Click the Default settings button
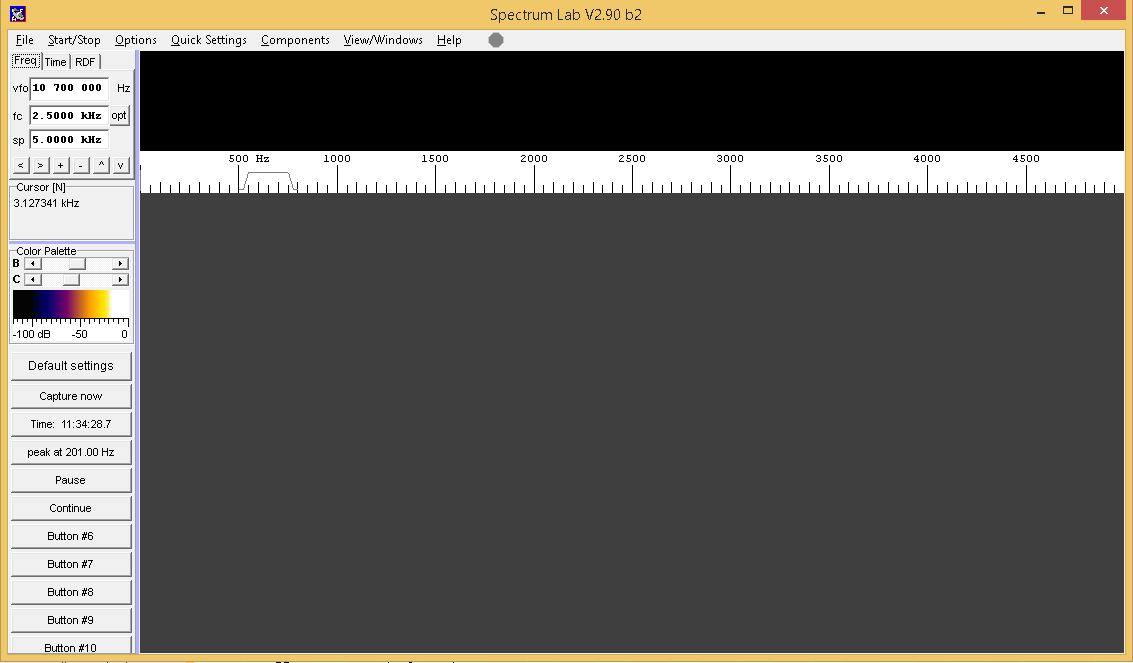Viewport: 1133px width, 663px height. [x=70, y=366]
